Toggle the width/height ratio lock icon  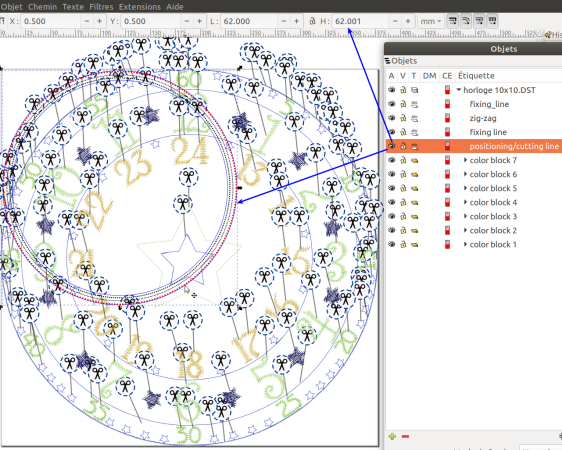[312, 21]
